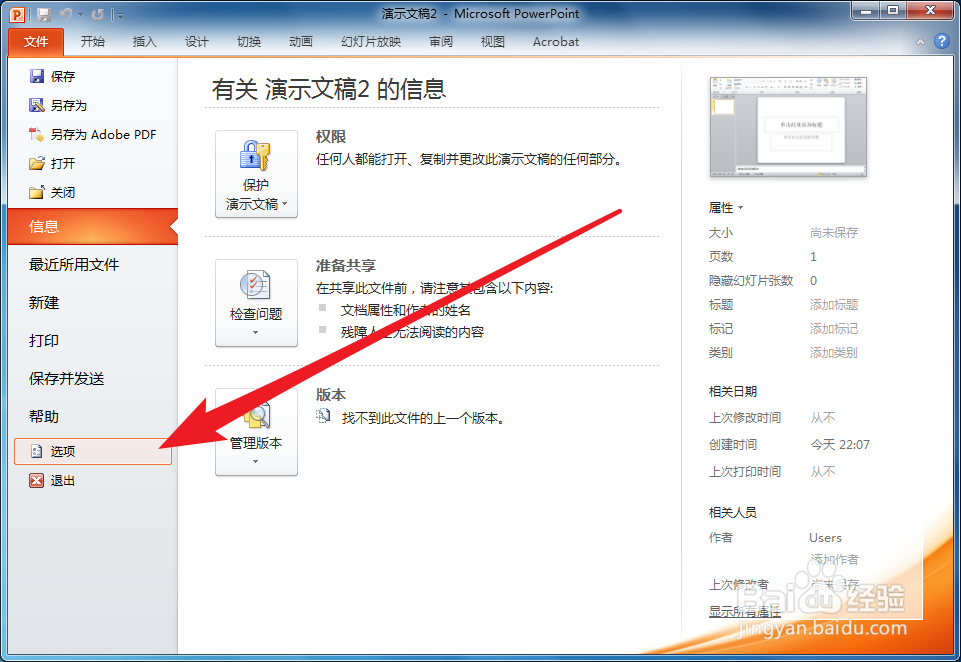The height and width of the screenshot is (662, 961).
Task: Close the PowerPoint window
Action: coord(930,11)
